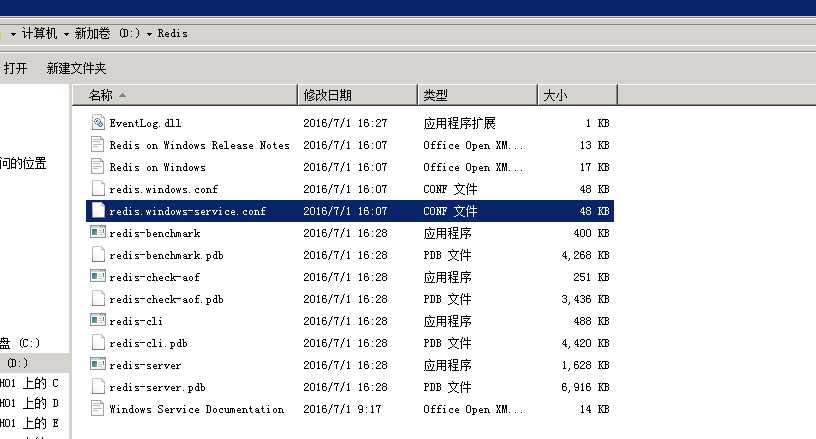Expand the dropdown arrow before 新加卷 (D:)
The height and width of the screenshot is (439, 816).
pyautogui.click(x=66, y=34)
